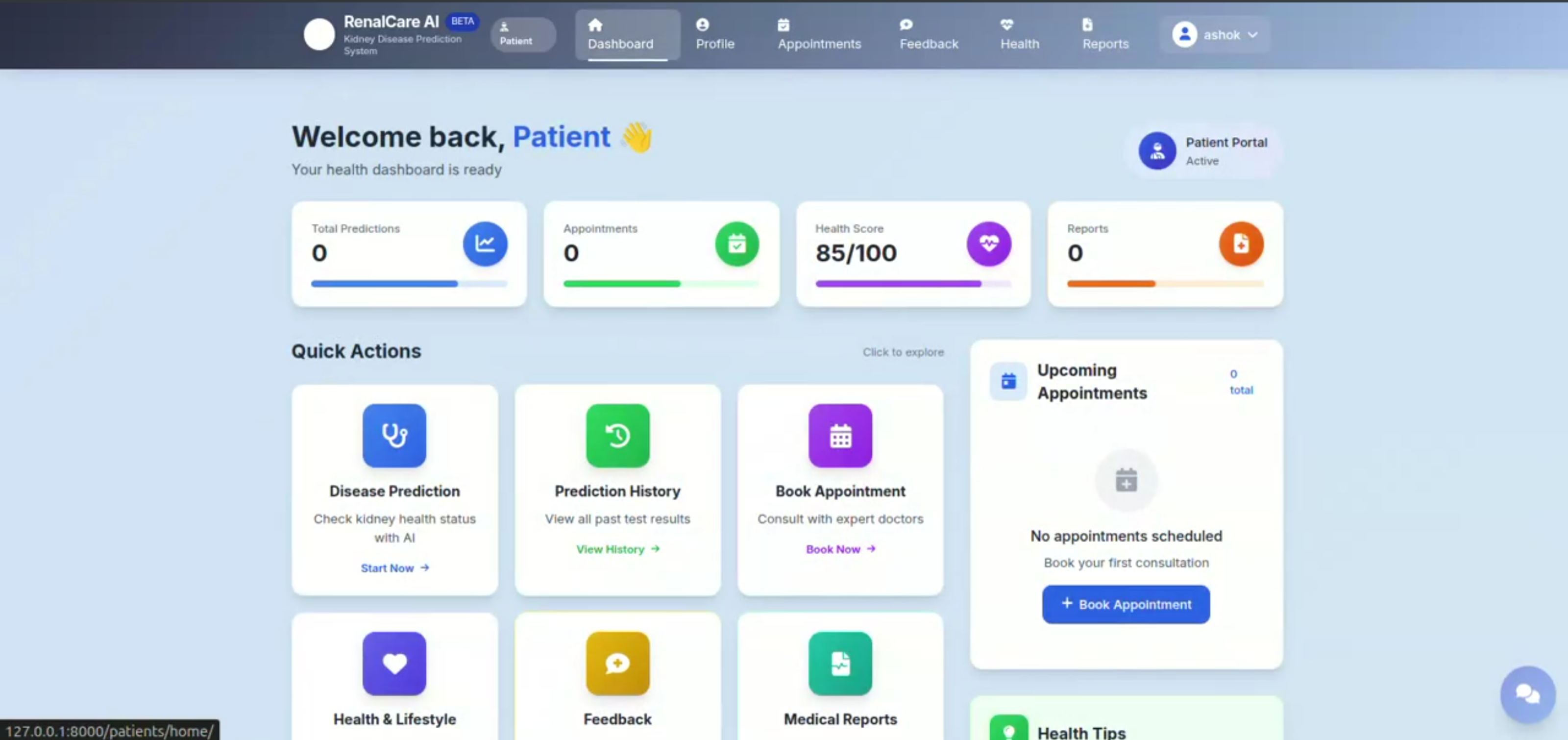Viewport: 1568px width, 740px height.
Task: Click the empty appointments calendar-plus icon
Action: coord(1126,480)
